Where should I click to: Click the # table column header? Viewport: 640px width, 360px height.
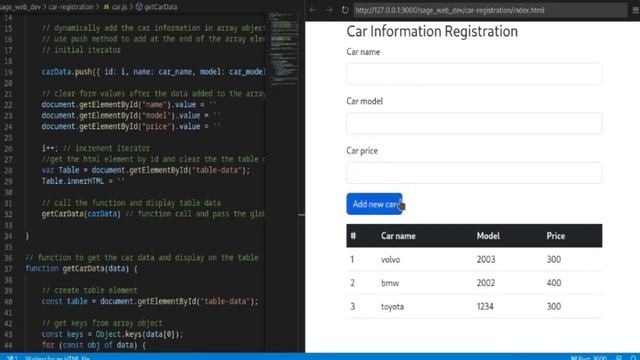[353, 236]
